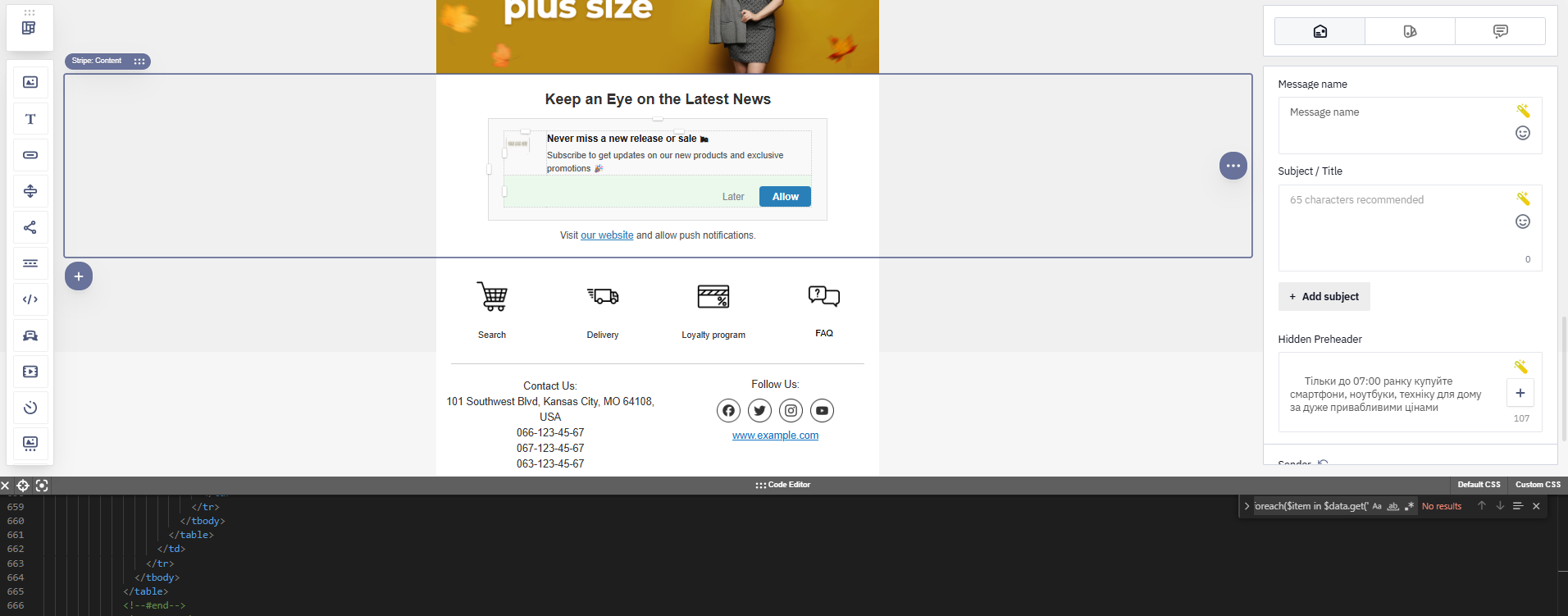Select the Spacer block tool
The image size is (1568, 616).
[x=30, y=191]
